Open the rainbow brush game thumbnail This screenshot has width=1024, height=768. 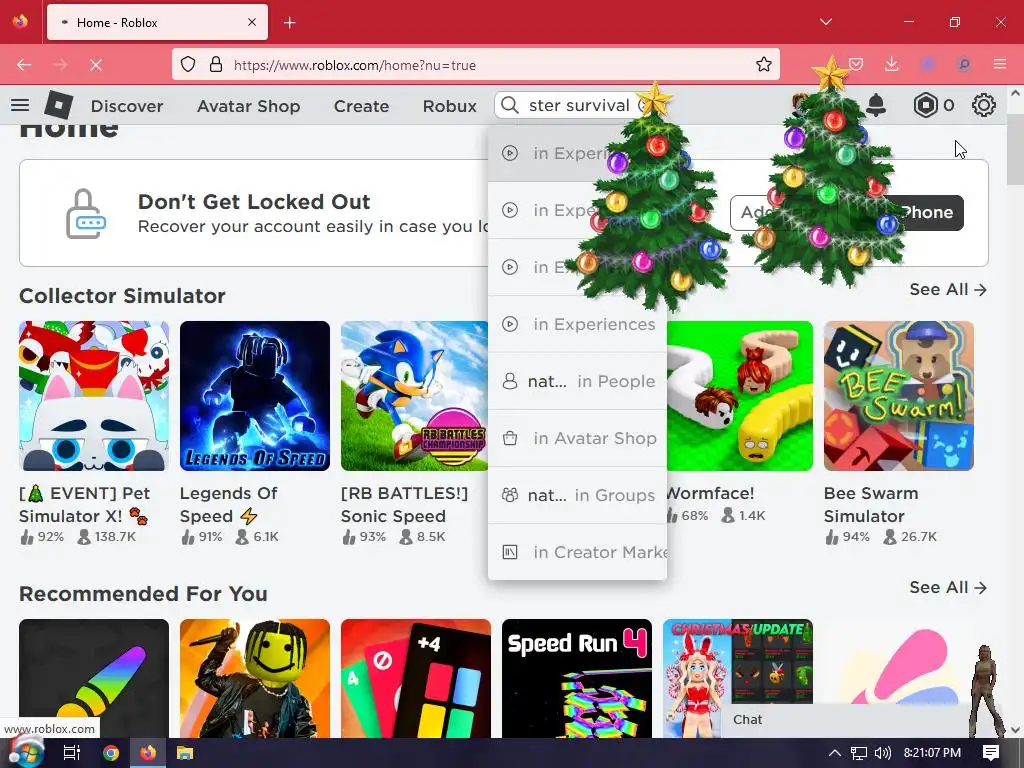94,678
